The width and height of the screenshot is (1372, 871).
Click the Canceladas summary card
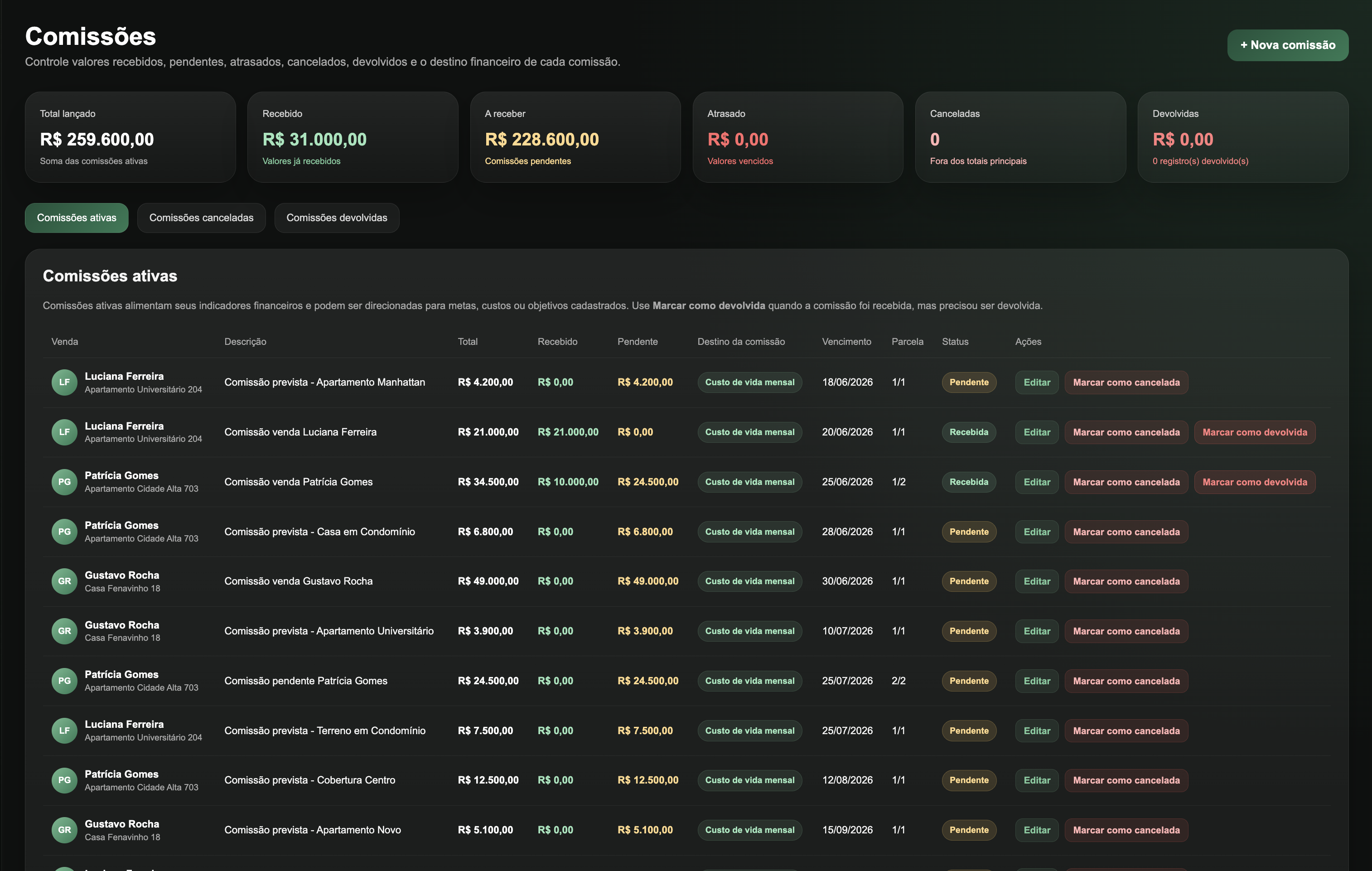click(1020, 137)
